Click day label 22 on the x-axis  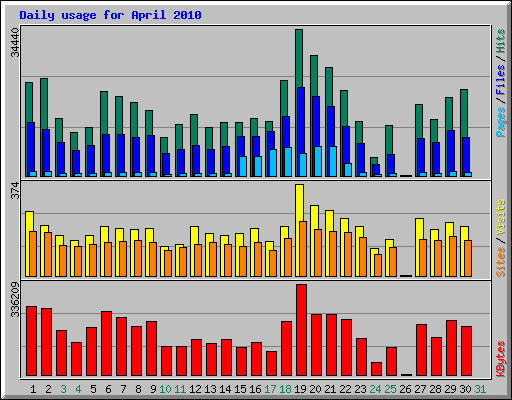[x=345, y=389]
